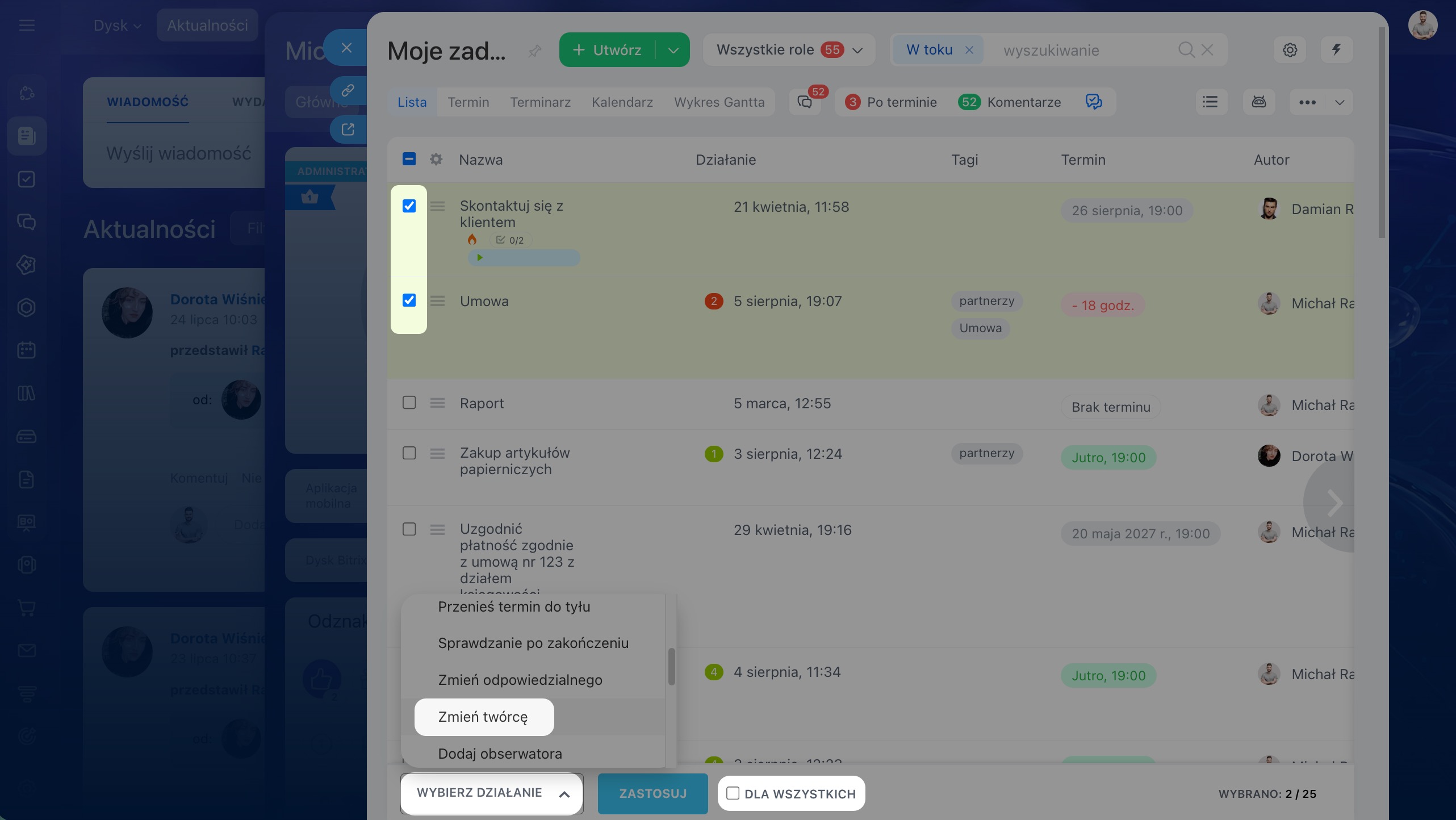
Task: Open column settings gear in header
Action: [436, 160]
